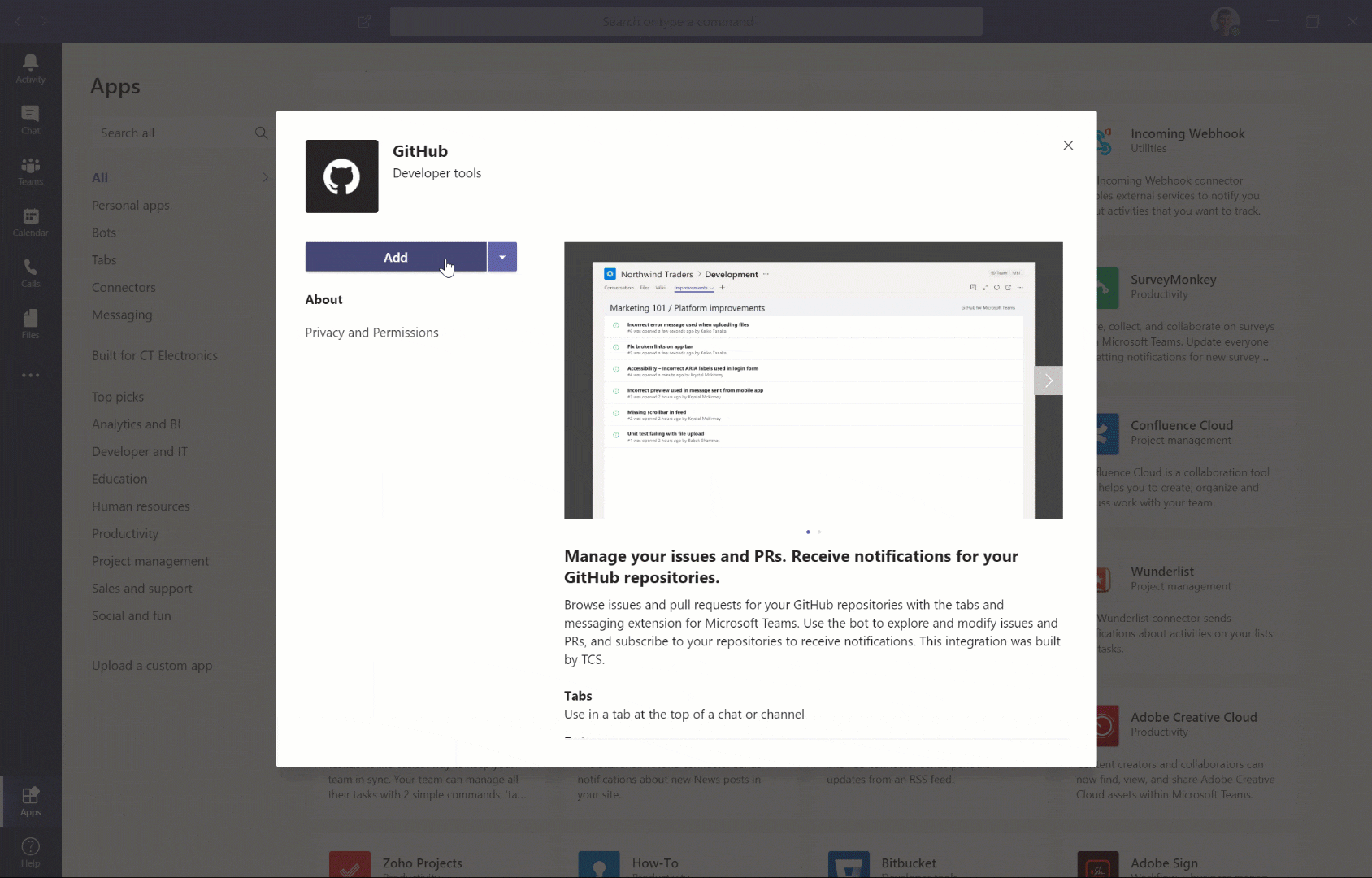
Task: Open the Zoho Projects app icon
Action: (x=350, y=864)
